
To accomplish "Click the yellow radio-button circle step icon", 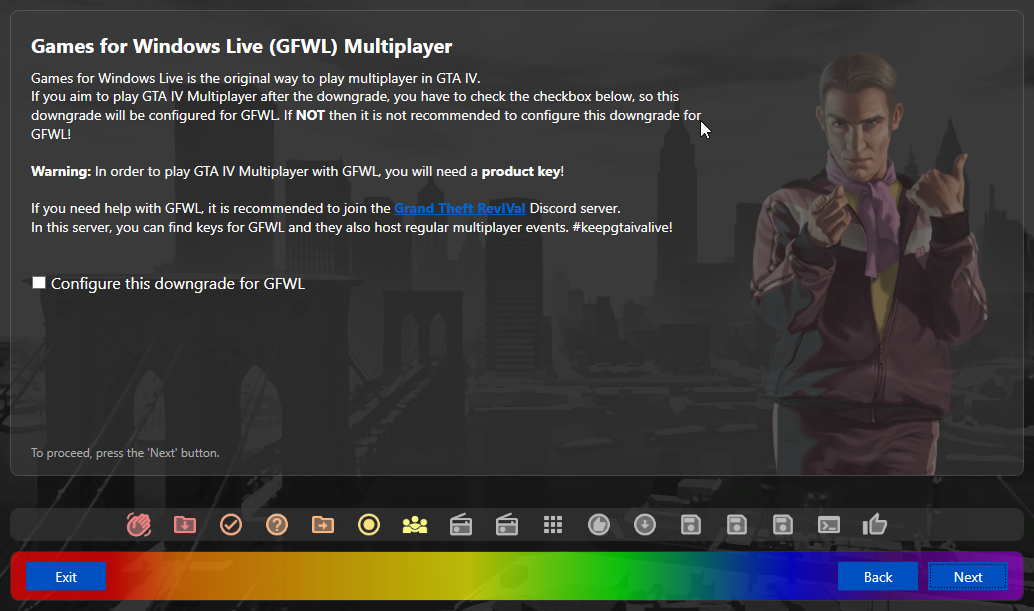I will pos(369,525).
